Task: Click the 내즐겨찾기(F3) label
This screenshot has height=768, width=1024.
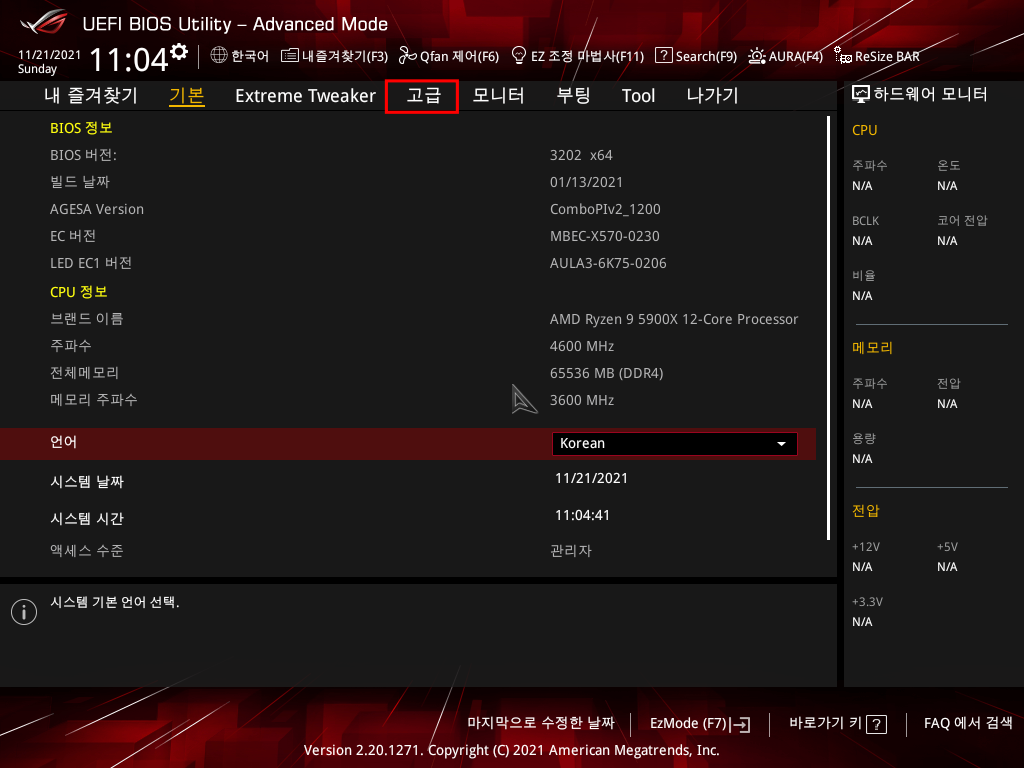Action: (x=345, y=56)
